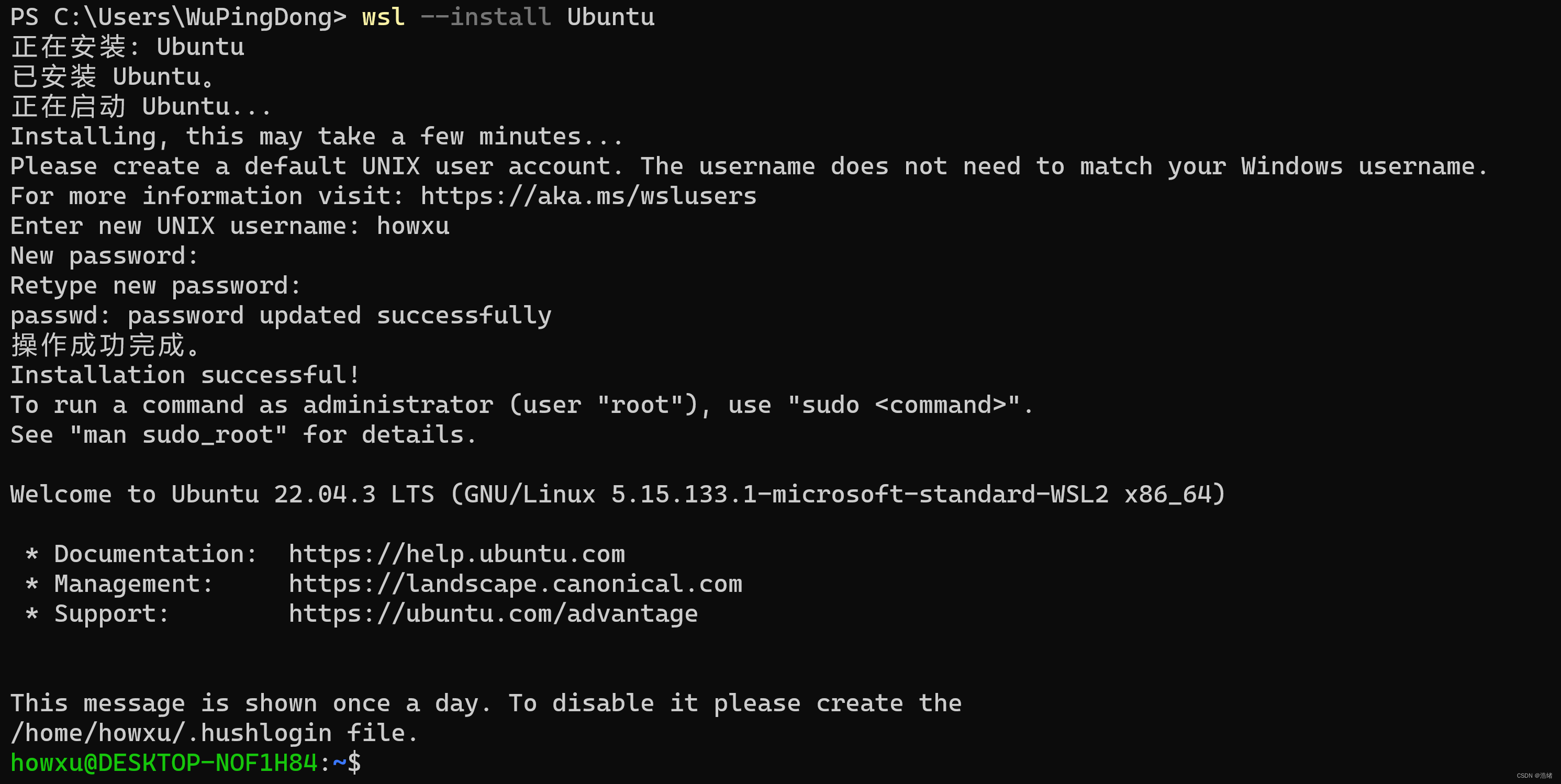The width and height of the screenshot is (1561, 784).
Task: Click the green howxu@DESKTOP-NOF1H84 prompt
Action: pyautogui.click(x=164, y=763)
